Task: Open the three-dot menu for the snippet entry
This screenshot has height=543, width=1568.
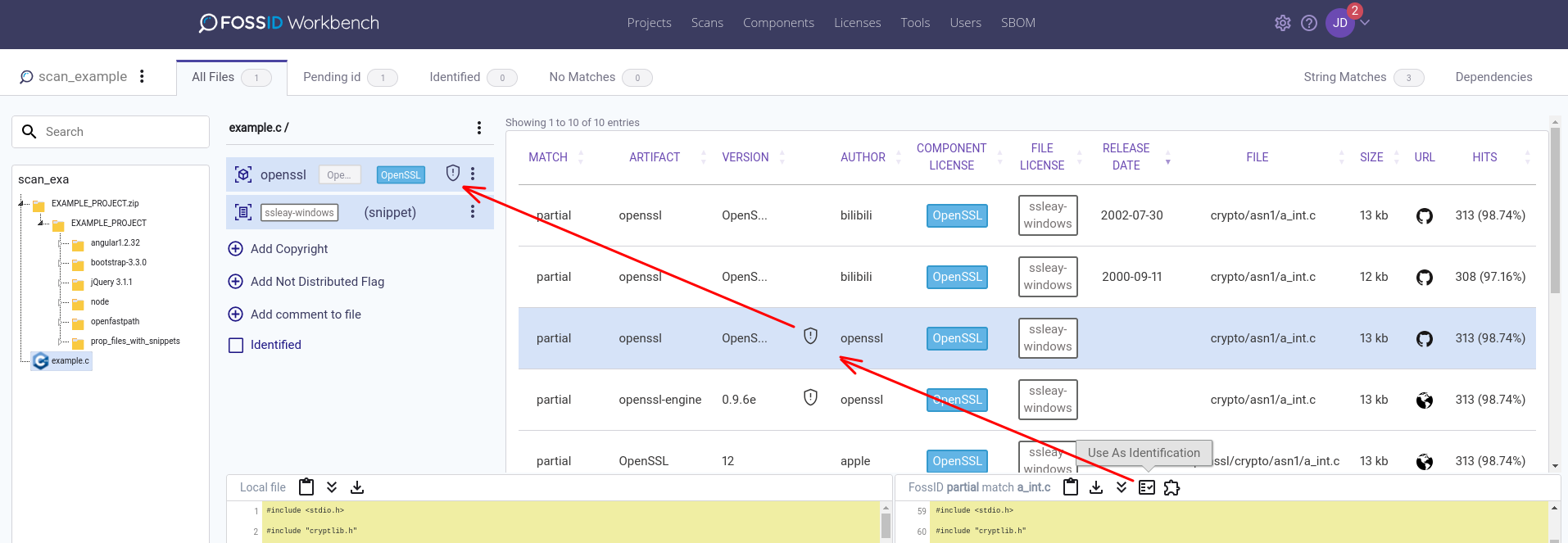Action: pyautogui.click(x=473, y=211)
